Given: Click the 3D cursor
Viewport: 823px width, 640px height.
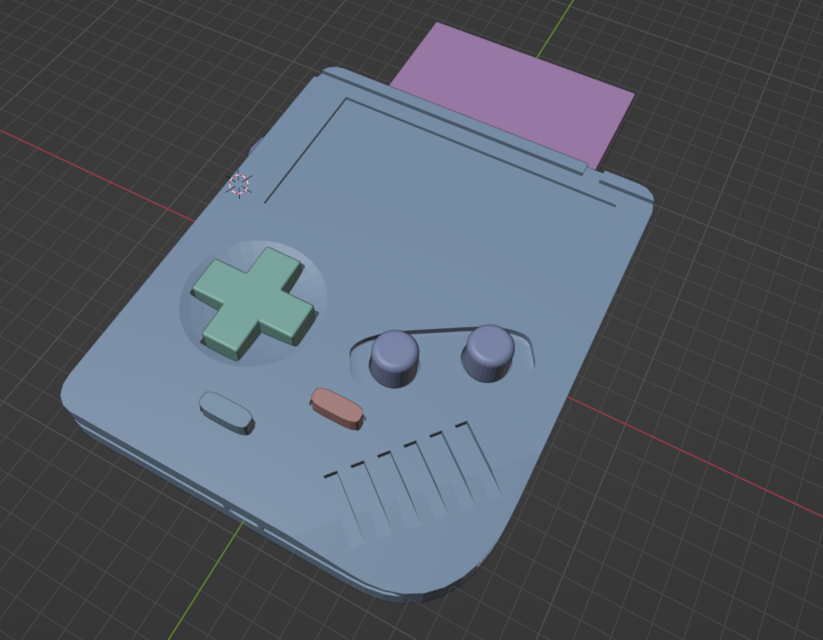Looking at the screenshot, I should pyautogui.click(x=238, y=184).
